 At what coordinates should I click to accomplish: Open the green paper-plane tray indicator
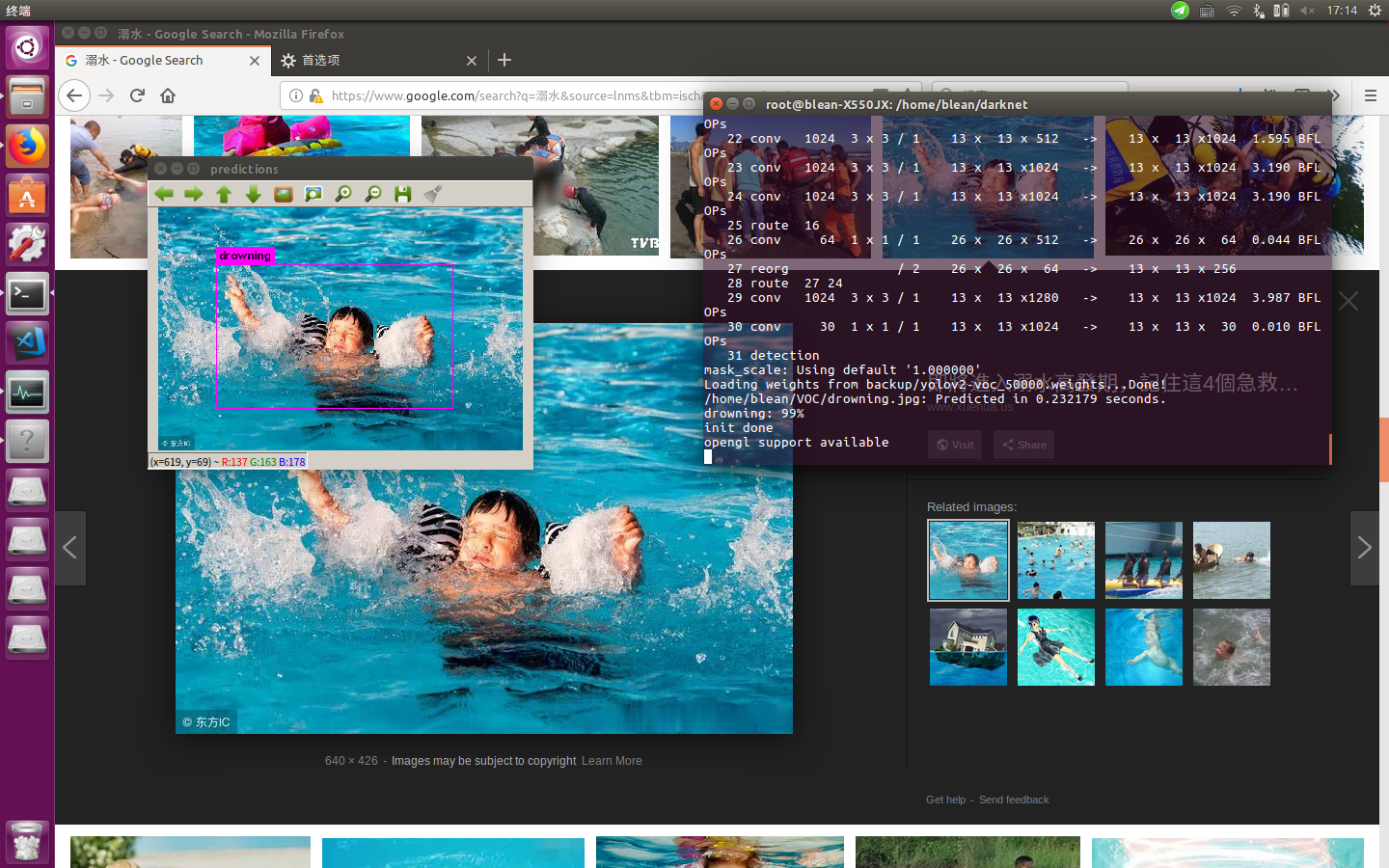point(1181,11)
